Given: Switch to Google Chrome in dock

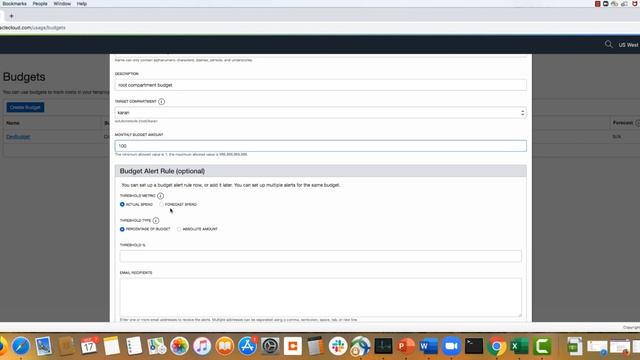Looking at the screenshot, I should click(x=496, y=346).
